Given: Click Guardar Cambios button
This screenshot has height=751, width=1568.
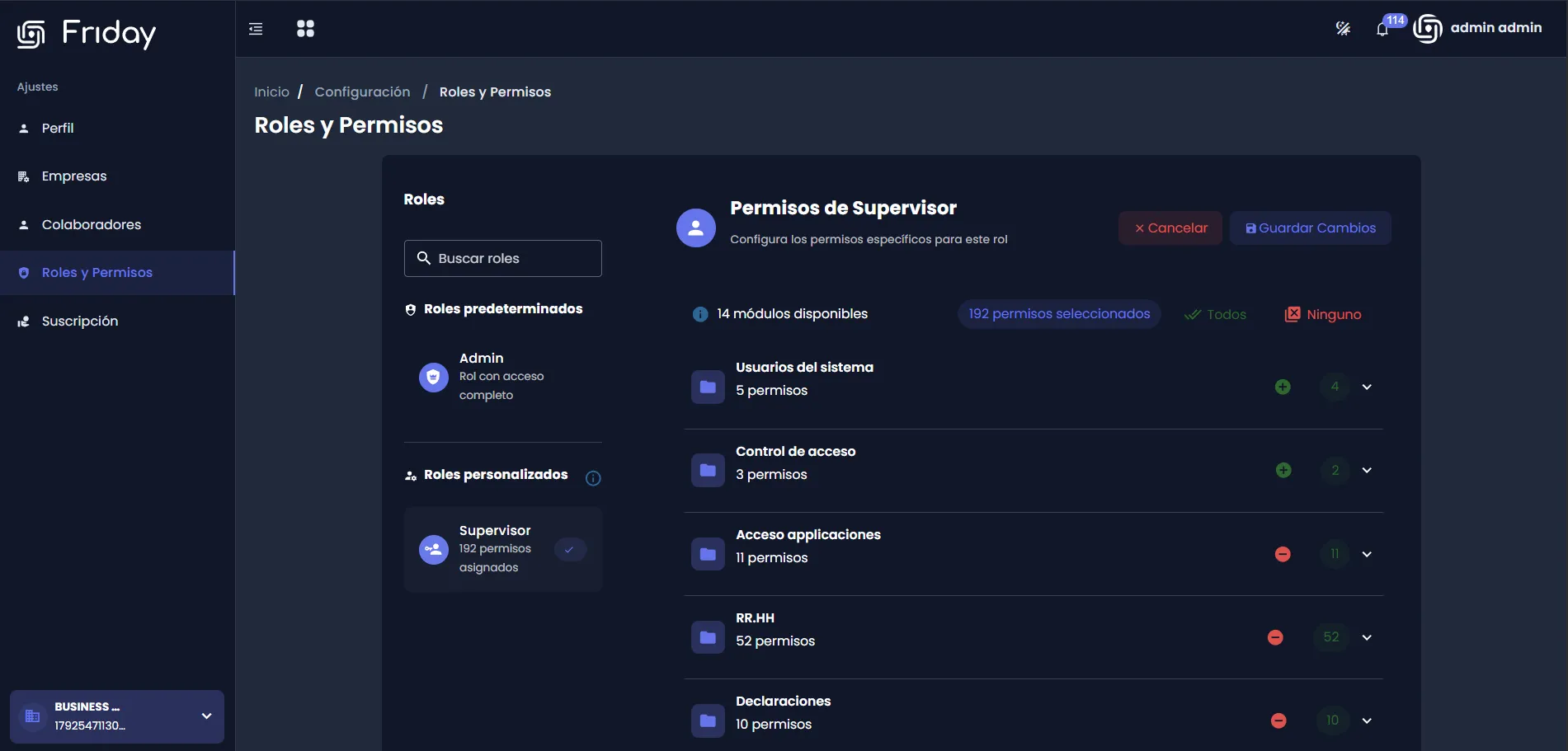Looking at the screenshot, I should click(x=1310, y=228).
